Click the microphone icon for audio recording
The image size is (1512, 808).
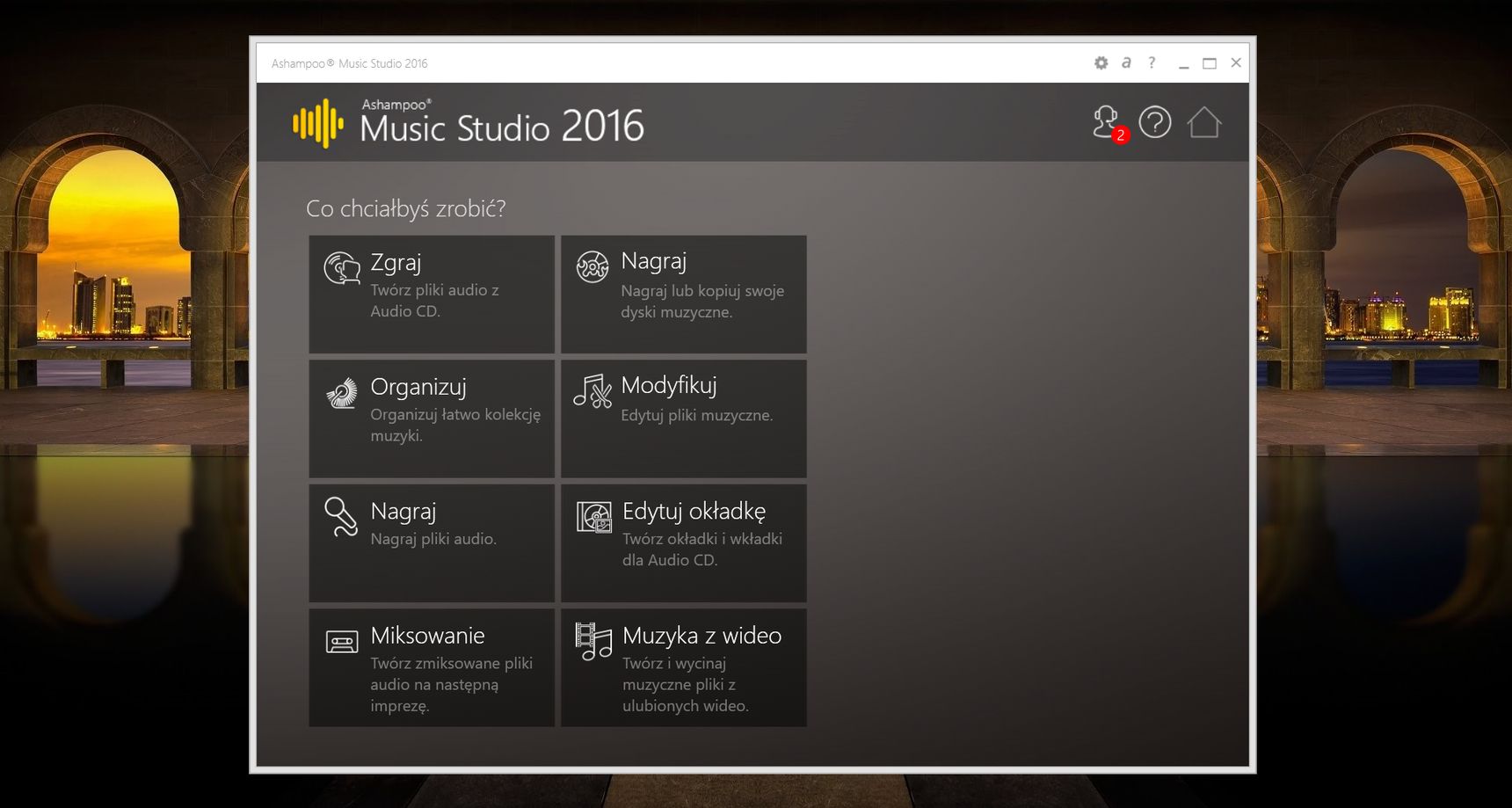341,516
